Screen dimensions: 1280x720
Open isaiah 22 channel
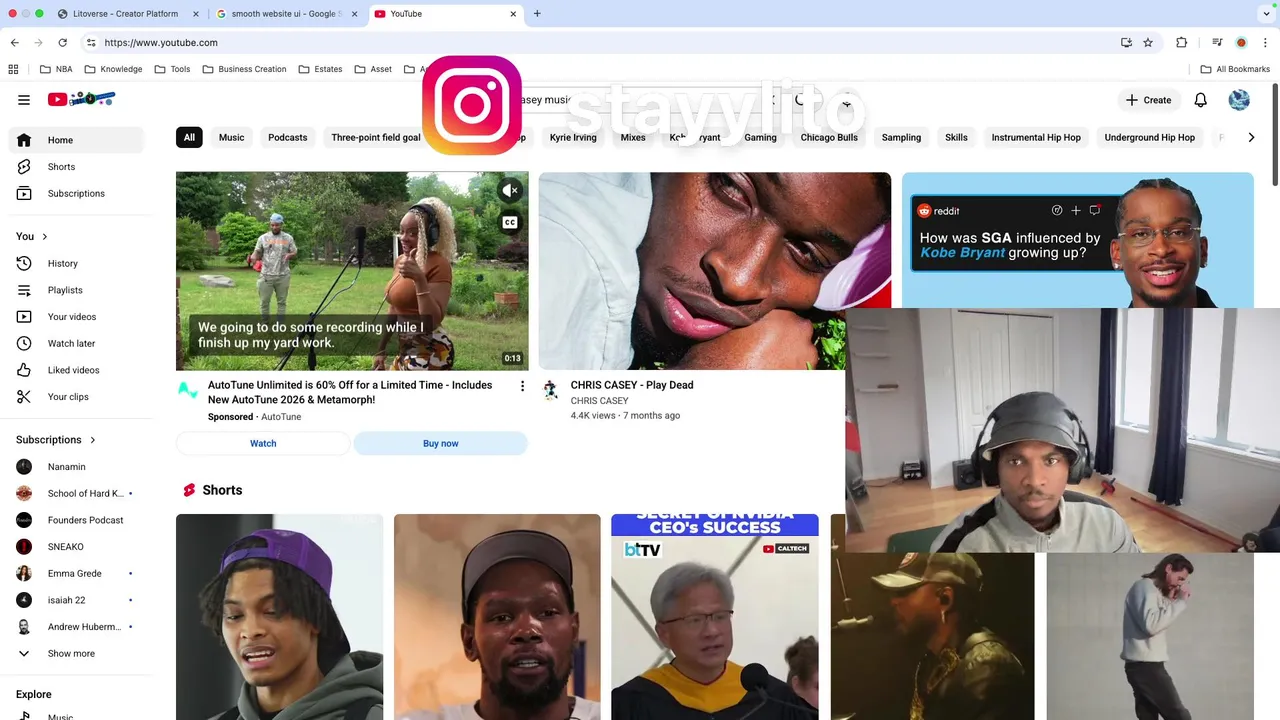tap(76, 600)
